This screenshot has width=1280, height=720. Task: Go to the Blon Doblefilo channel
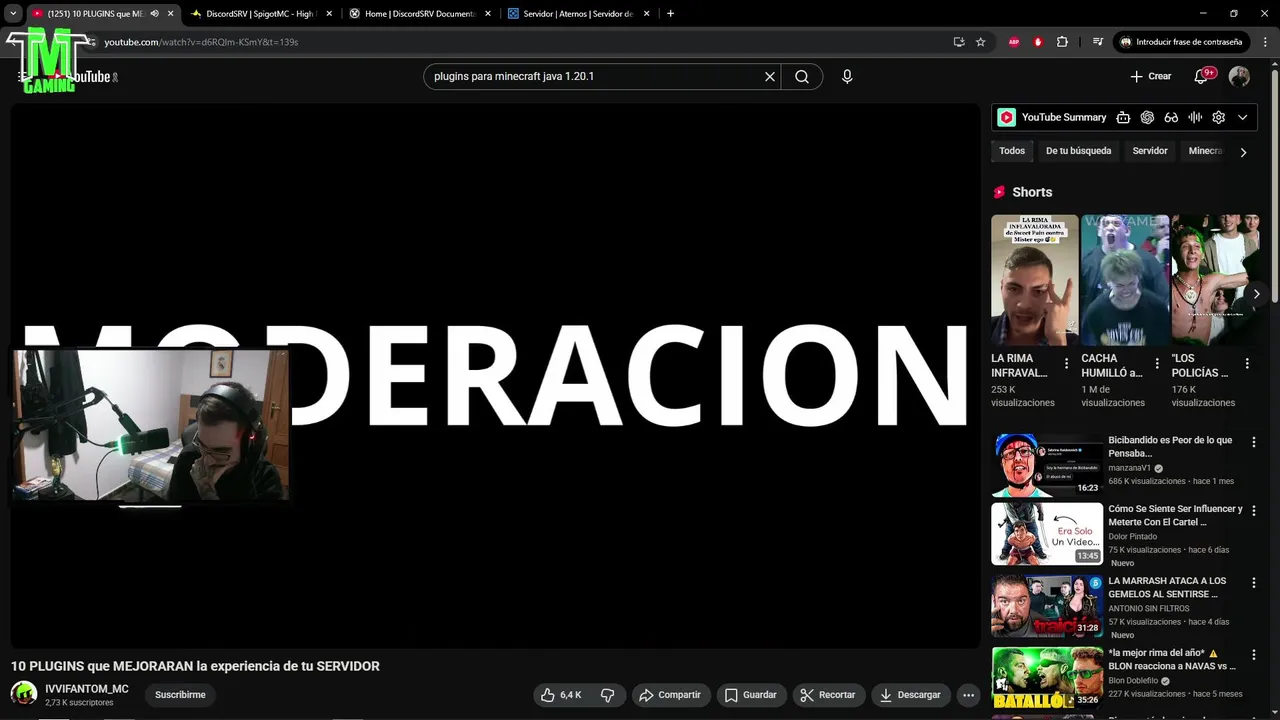(1133, 681)
